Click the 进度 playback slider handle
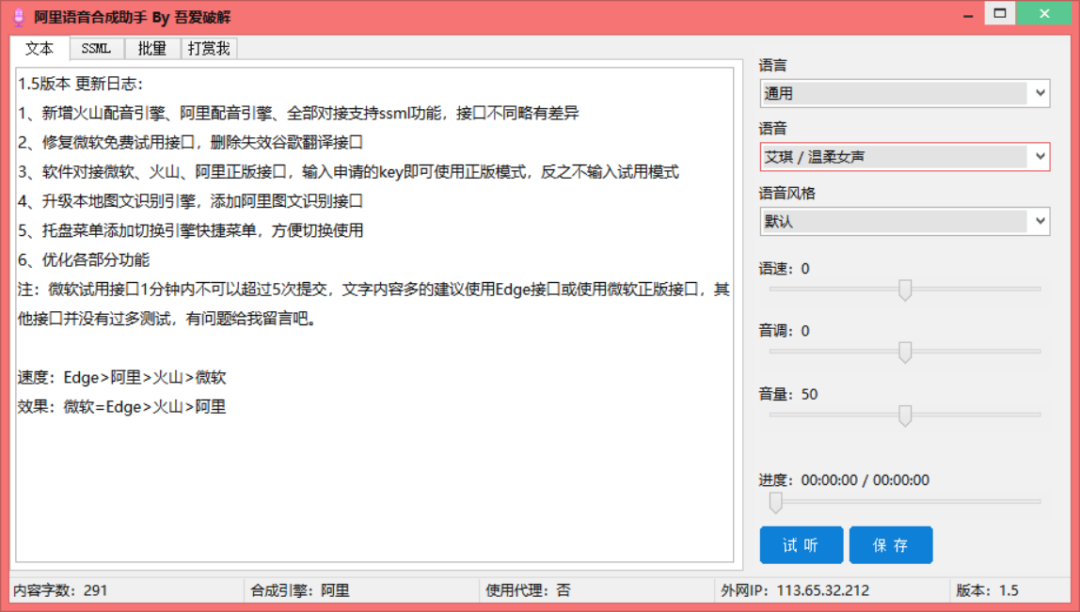Viewport: 1080px width, 612px height. point(775,502)
